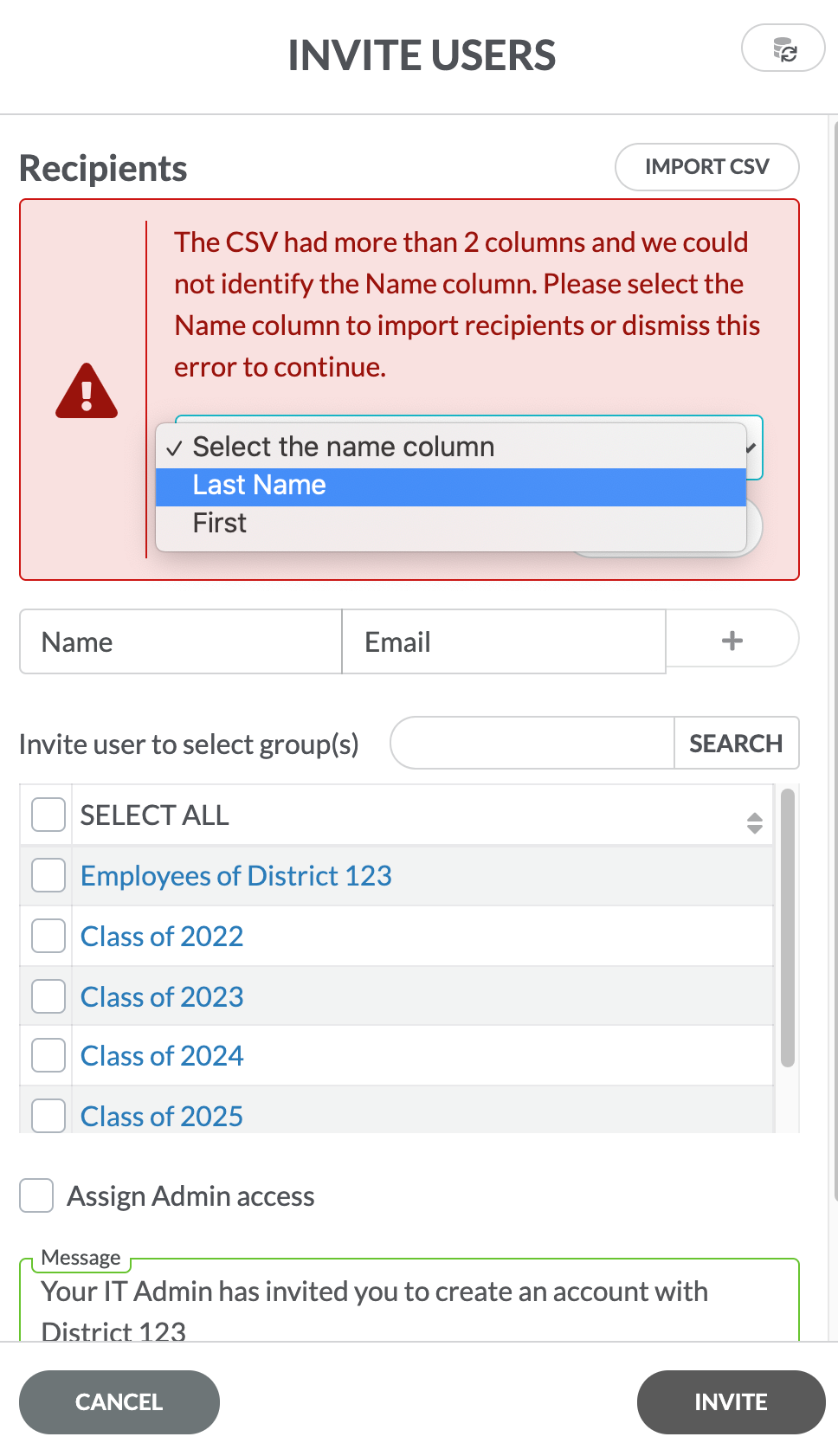838x1456 pixels.
Task: Choose Last Name from column dropdown
Action: 450,486
